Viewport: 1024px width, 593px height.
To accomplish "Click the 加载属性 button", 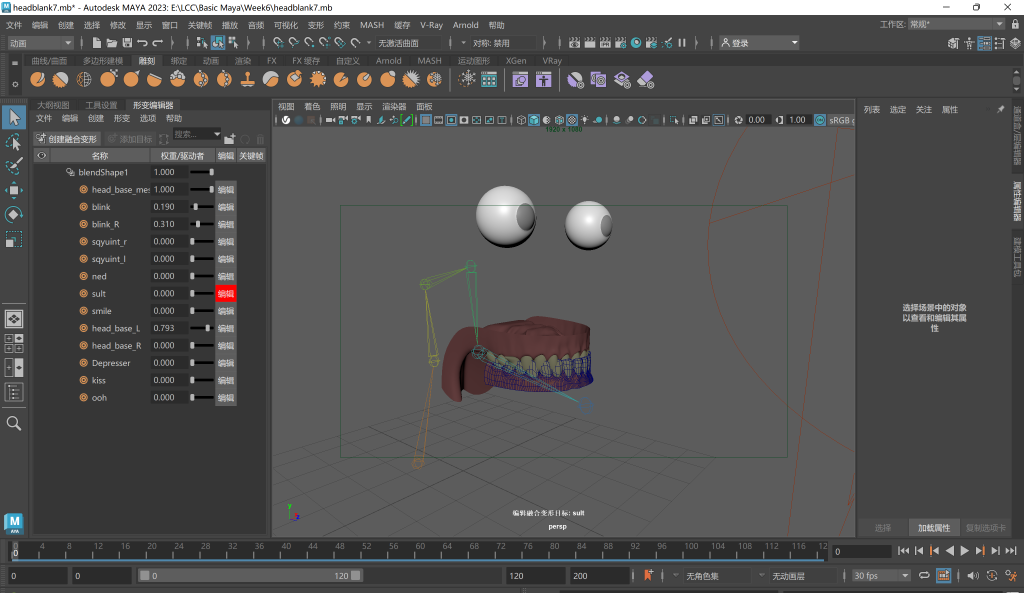I will pos(935,527).
